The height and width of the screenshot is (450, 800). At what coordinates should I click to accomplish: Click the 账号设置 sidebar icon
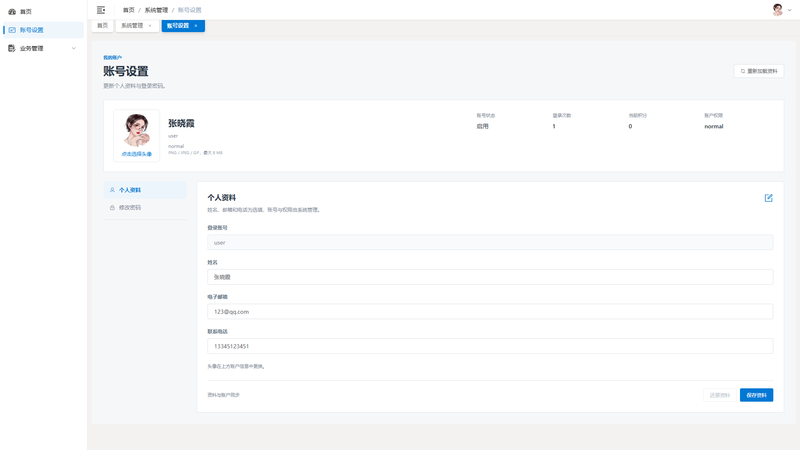point(12,30)
